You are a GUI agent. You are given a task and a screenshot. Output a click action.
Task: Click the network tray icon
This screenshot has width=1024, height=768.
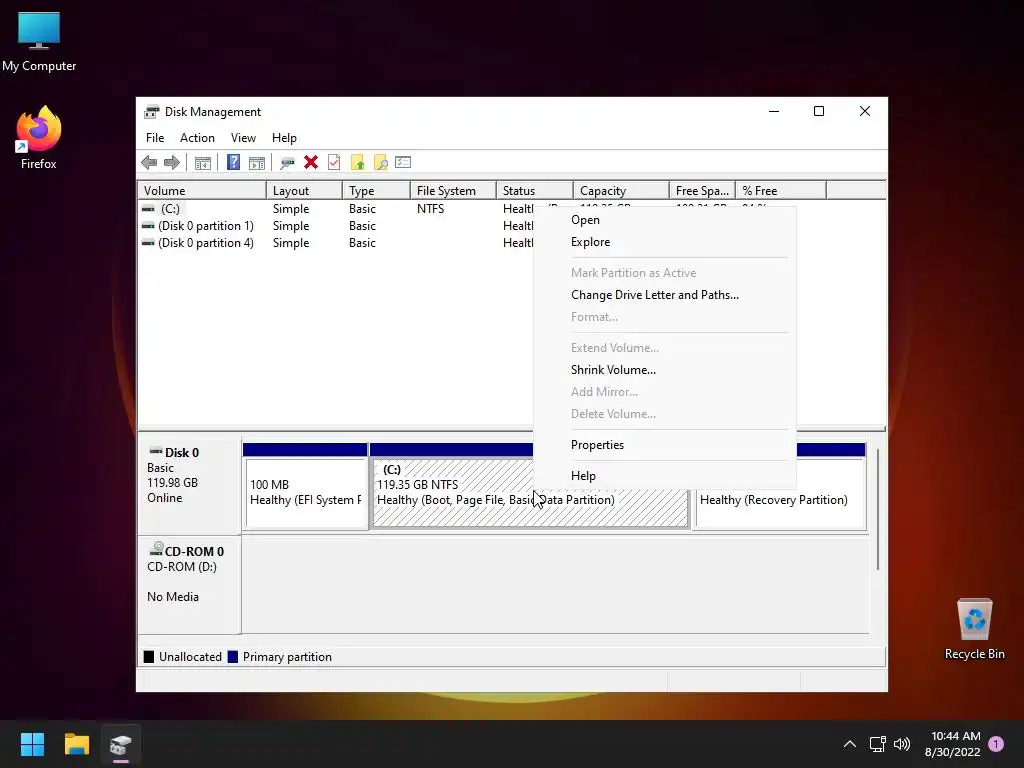877,744
